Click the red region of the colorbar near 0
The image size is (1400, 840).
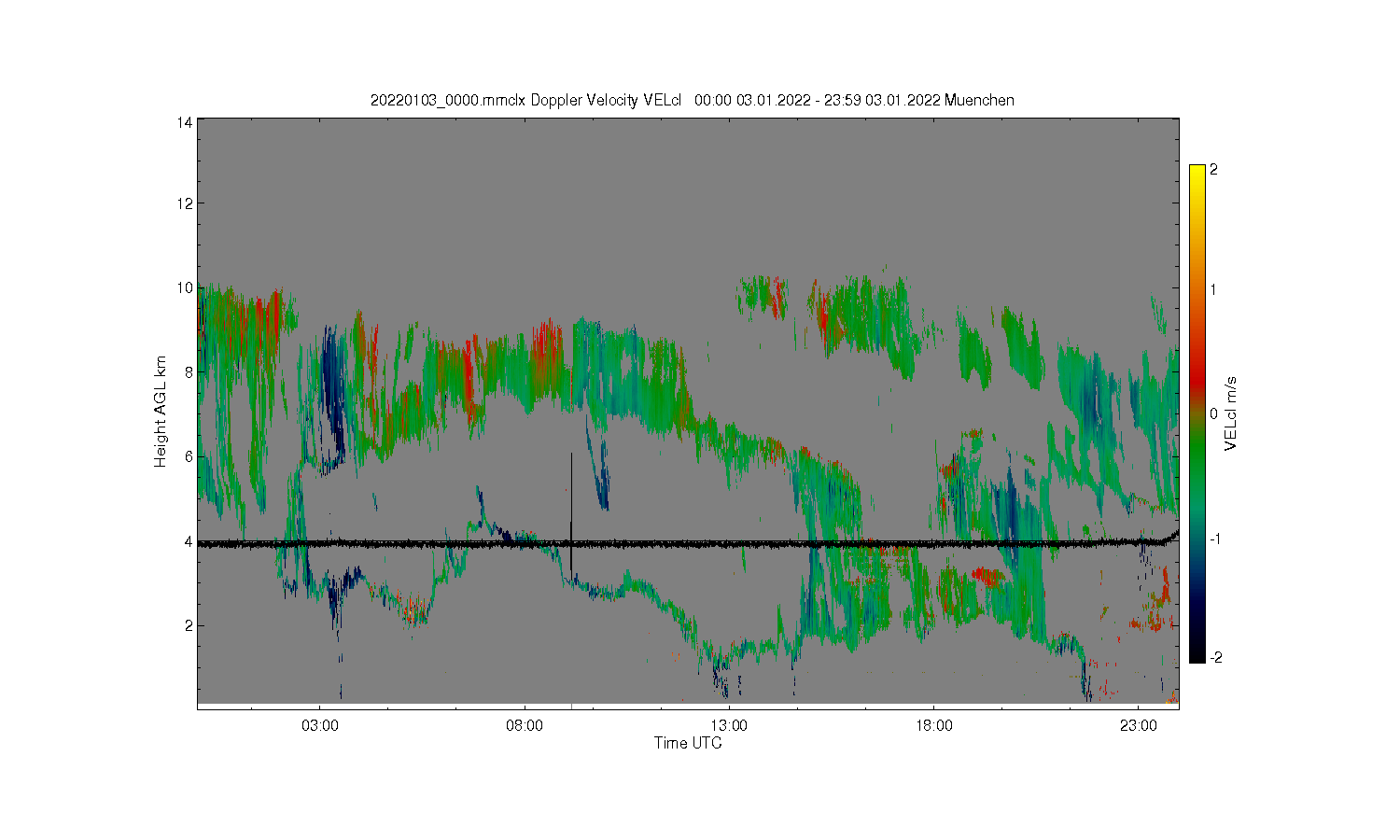coord(1197,383)
